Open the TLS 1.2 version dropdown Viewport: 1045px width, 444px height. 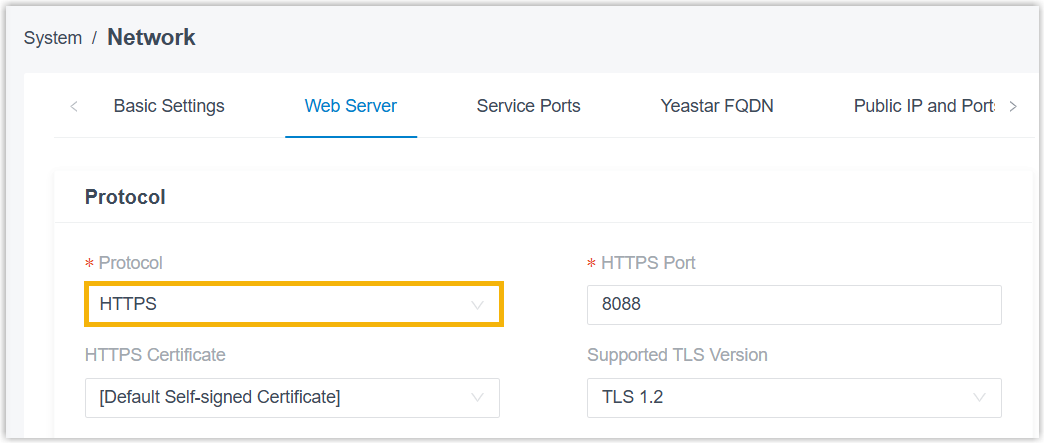pyautogui.click(x=780, y=398)
